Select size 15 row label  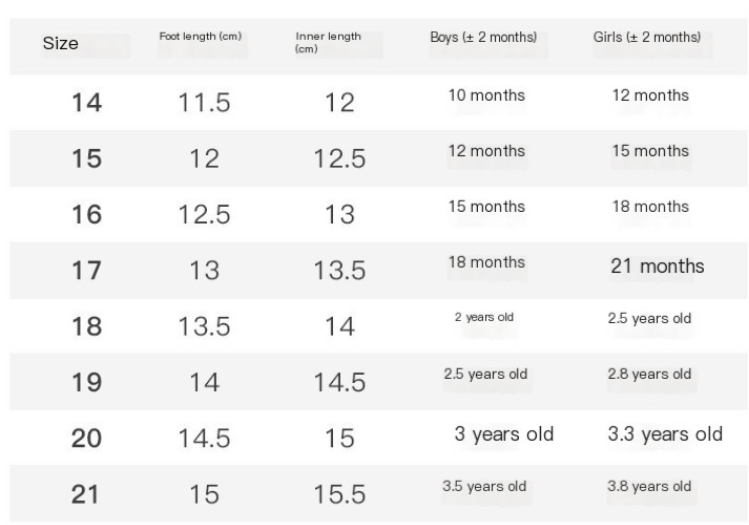click(x=88, y=158)
